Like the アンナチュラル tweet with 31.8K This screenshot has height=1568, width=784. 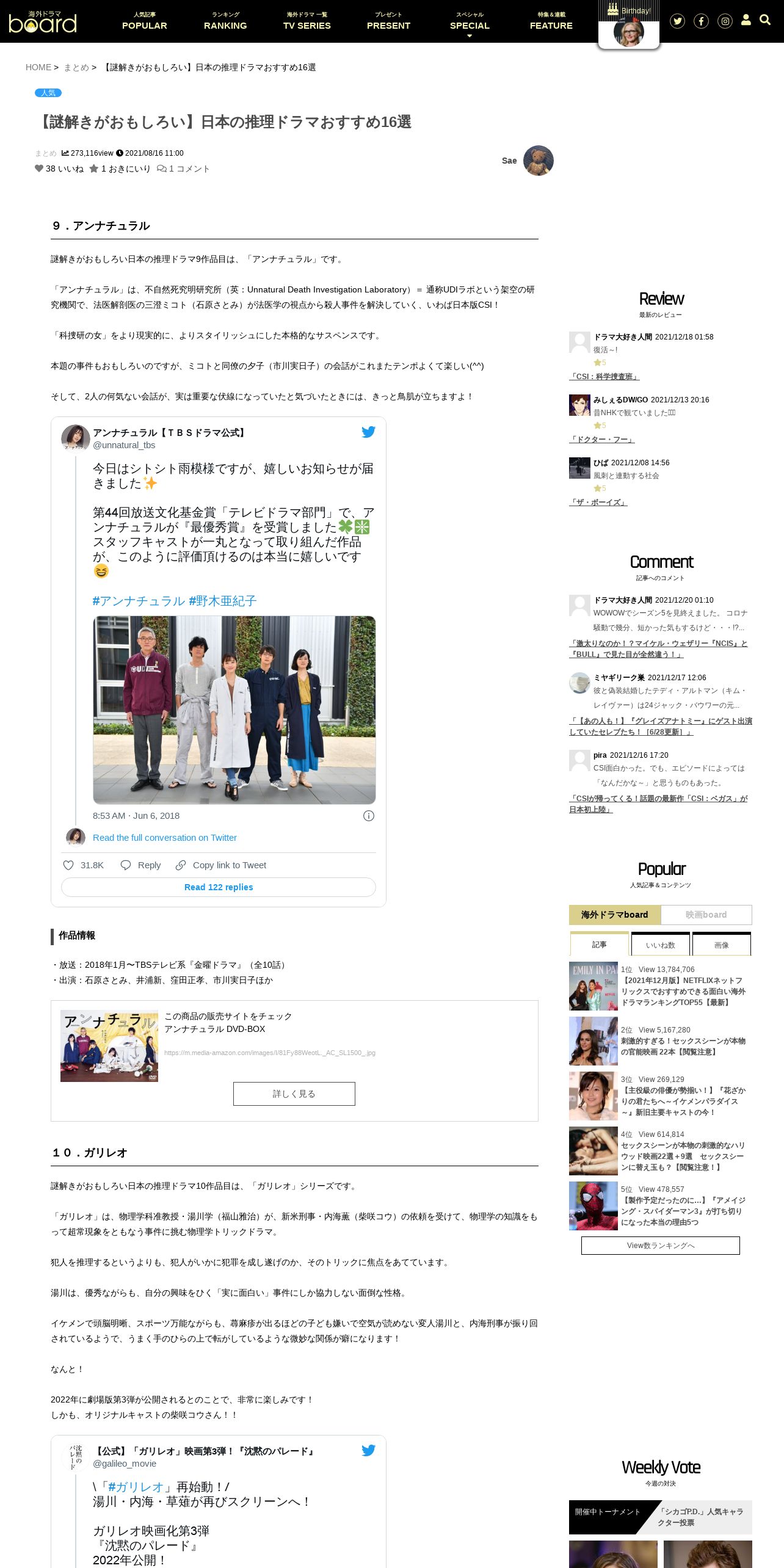(x=84, y=865)
